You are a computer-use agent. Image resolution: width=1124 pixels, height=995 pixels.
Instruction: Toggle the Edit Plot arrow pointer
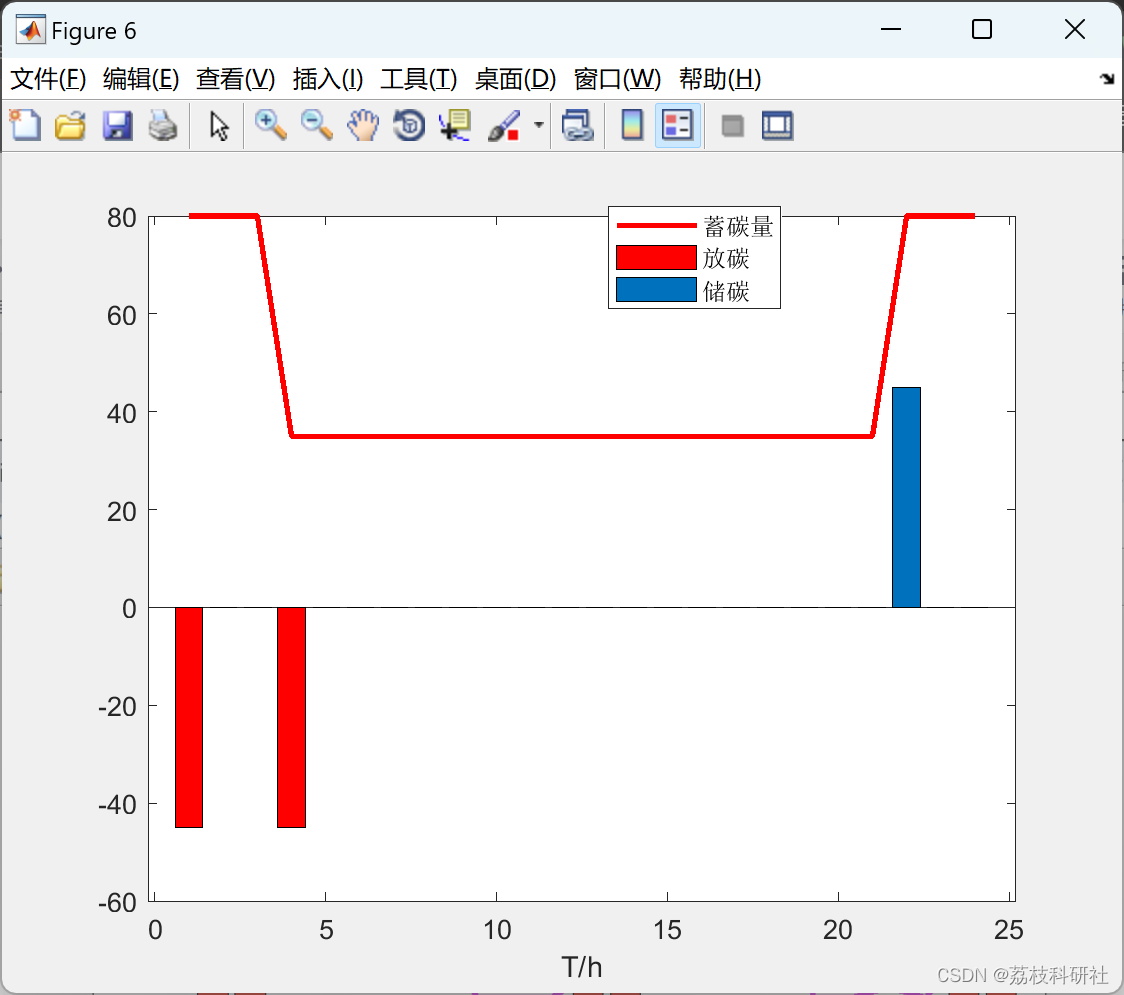pos(219,125)
